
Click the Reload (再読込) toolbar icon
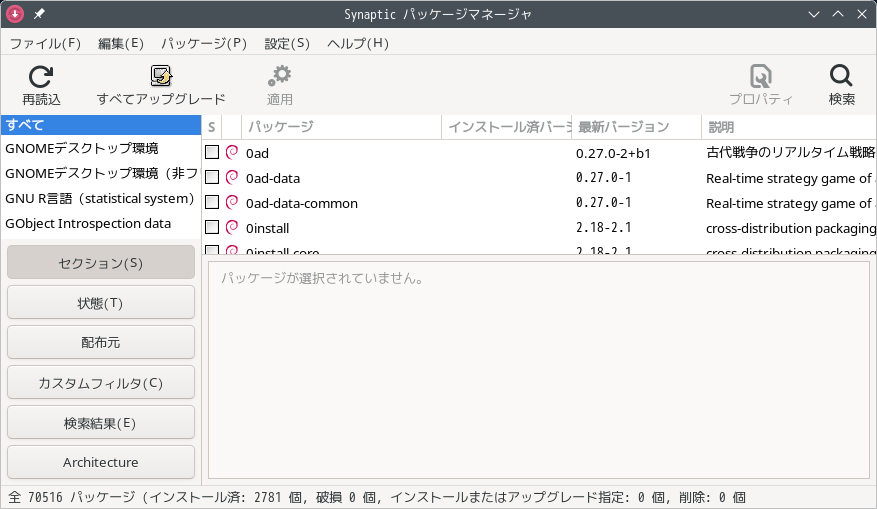[x=41, y=77]
